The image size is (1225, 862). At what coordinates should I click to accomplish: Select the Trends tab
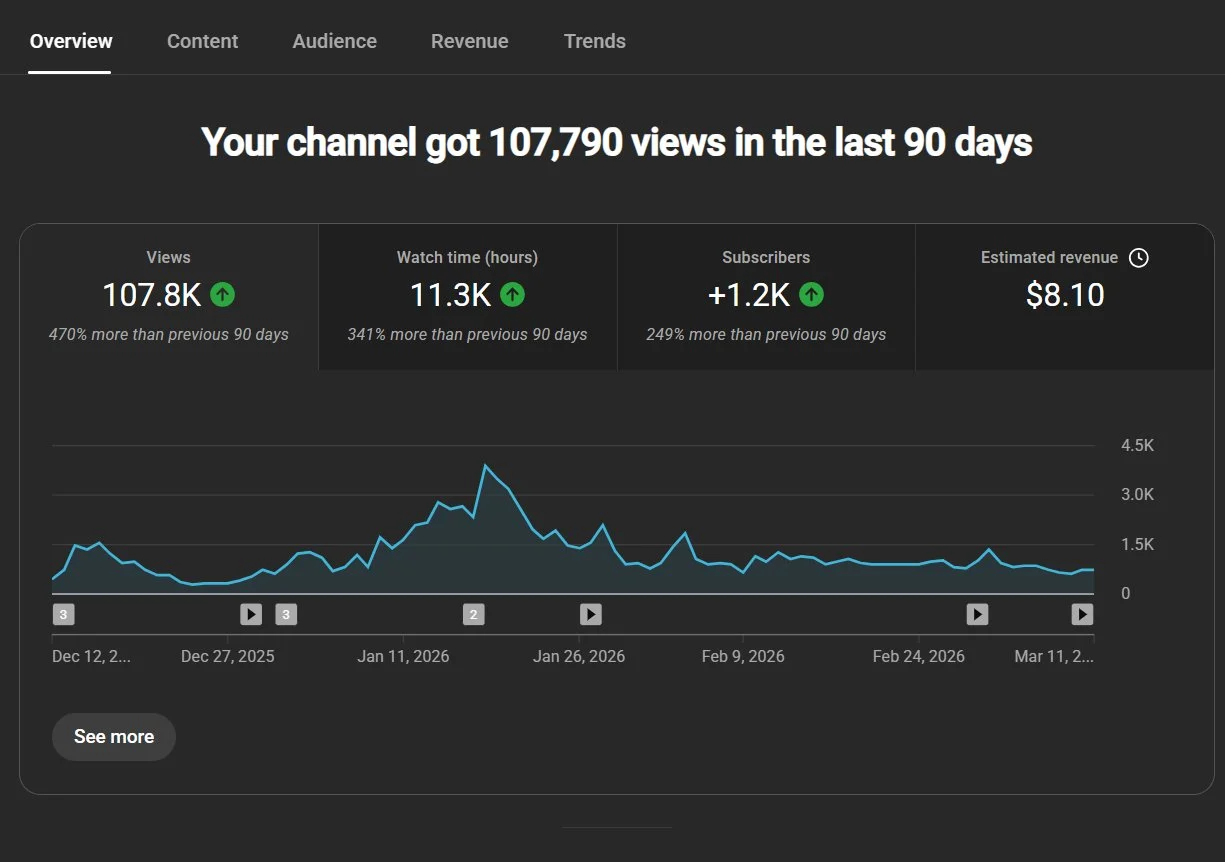594,41
